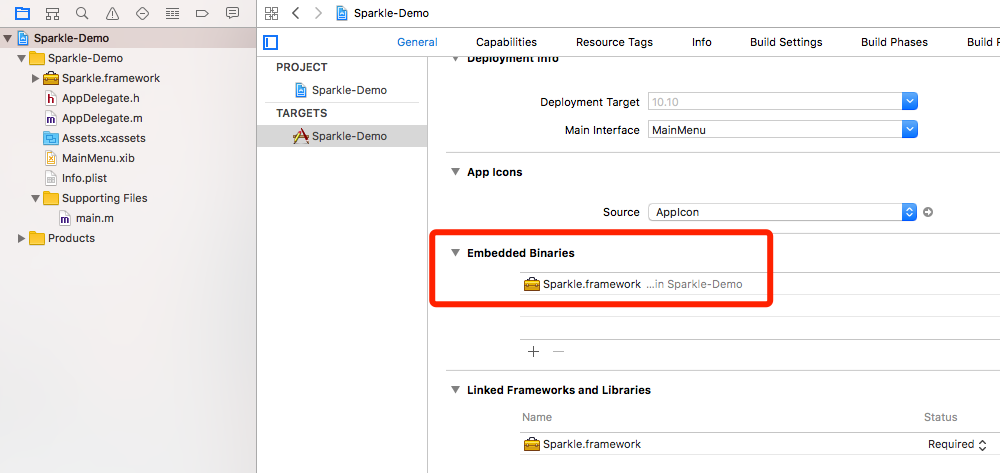Image resolution: width=1000 pixels, height=473 pixels.
Task: Collapse the Sparkle-Demo group folder
Action: coord(22,59)
